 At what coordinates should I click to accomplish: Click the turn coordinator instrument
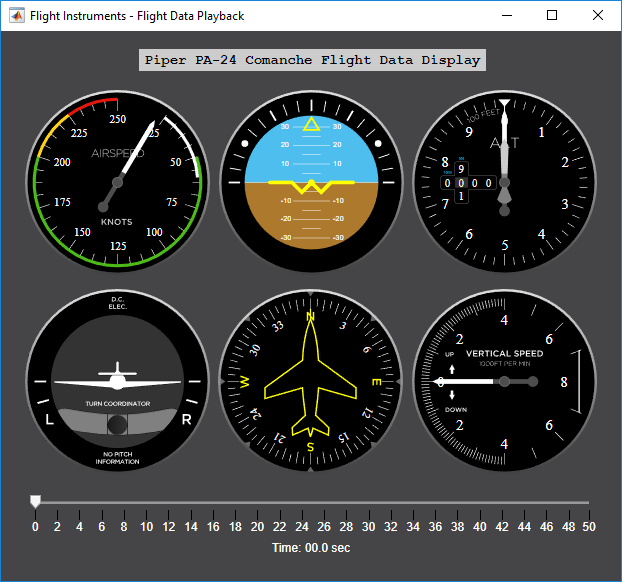click(117, 381)
